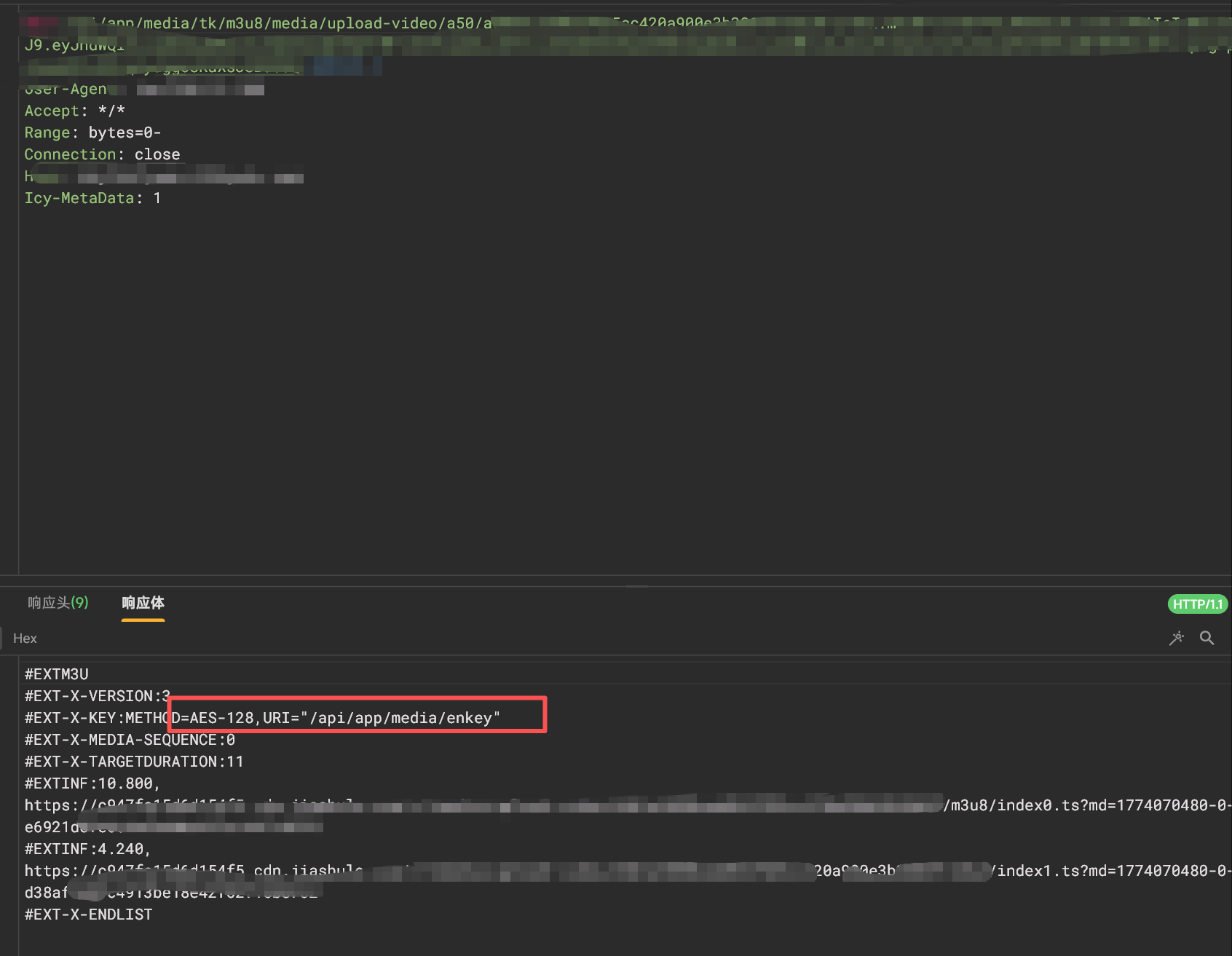
Task: Select the 'Icy-MetaData: 1' header line
Action: (x=93, y=198)
